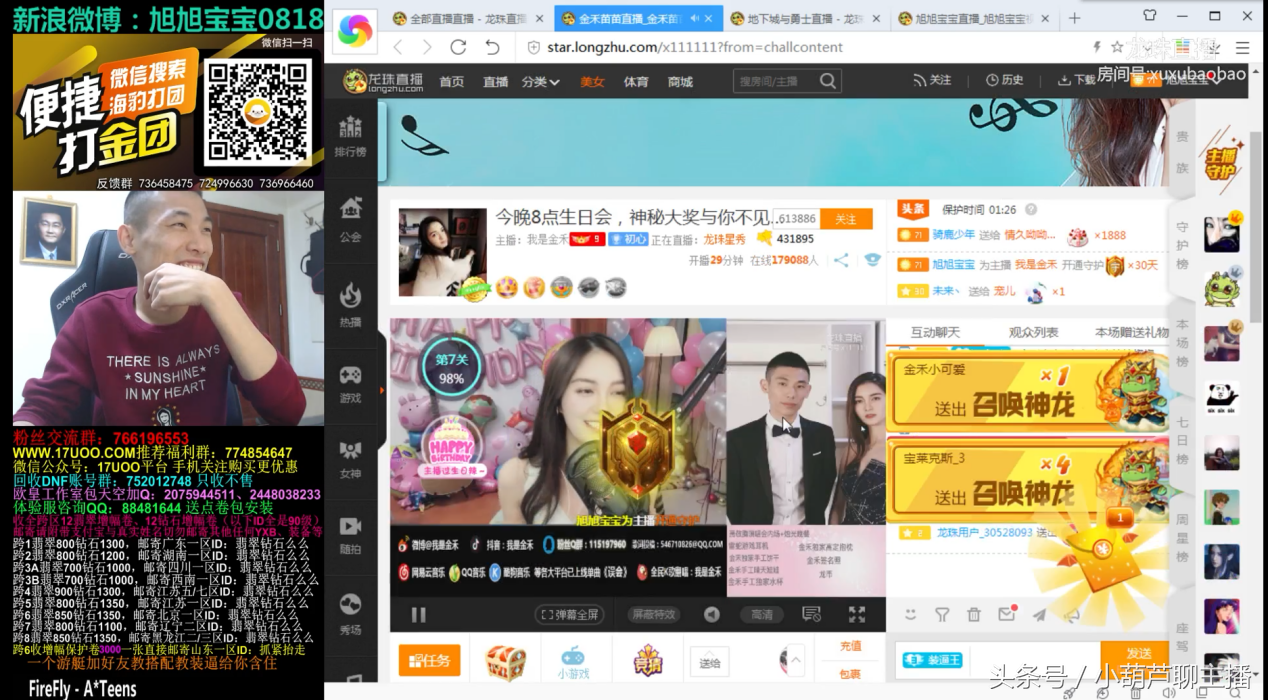Open the 美女 navigation item
Image resolution: width=1268 pixels, height=700 pixels.
pos(593,81)
